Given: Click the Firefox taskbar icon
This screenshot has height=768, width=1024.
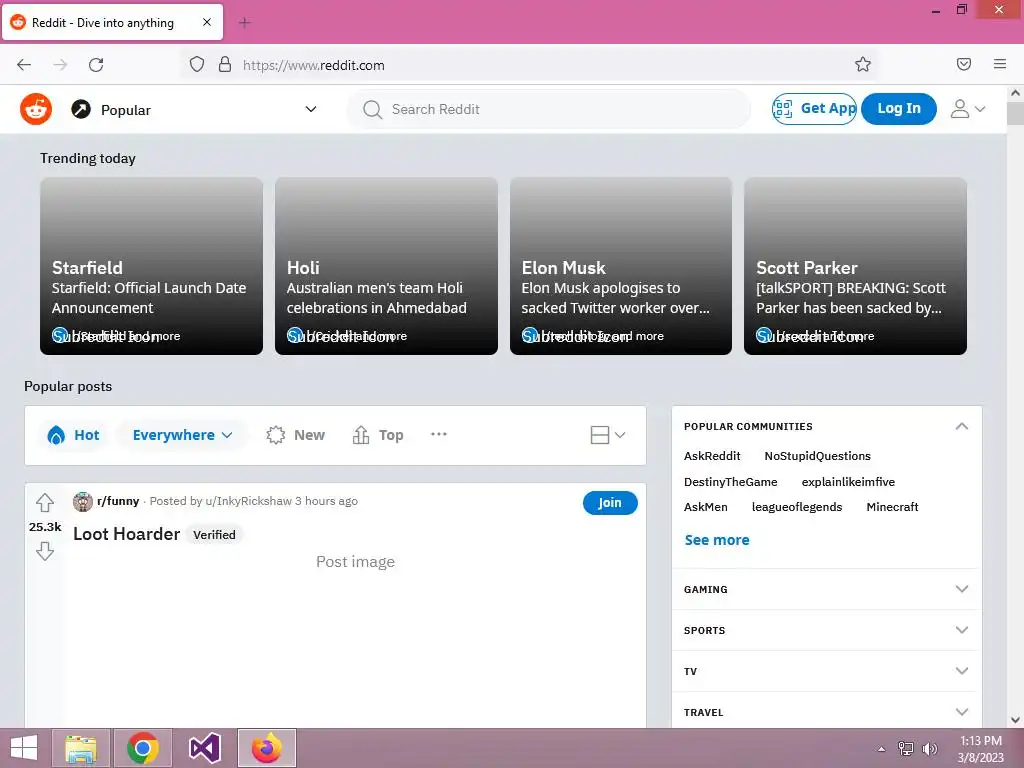Looking at the screenshot, I should [266, 748].
